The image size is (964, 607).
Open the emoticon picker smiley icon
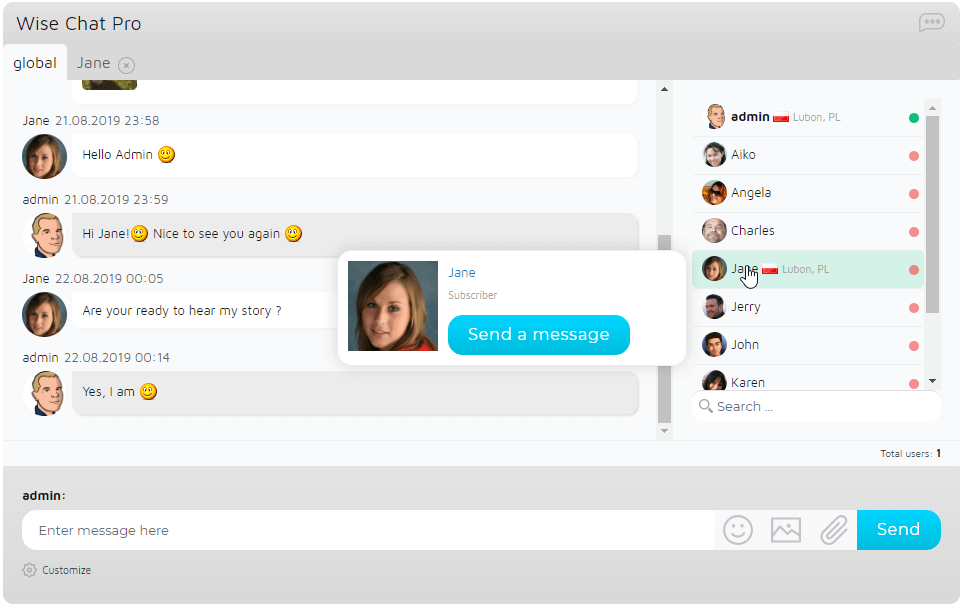pos(738,530)
